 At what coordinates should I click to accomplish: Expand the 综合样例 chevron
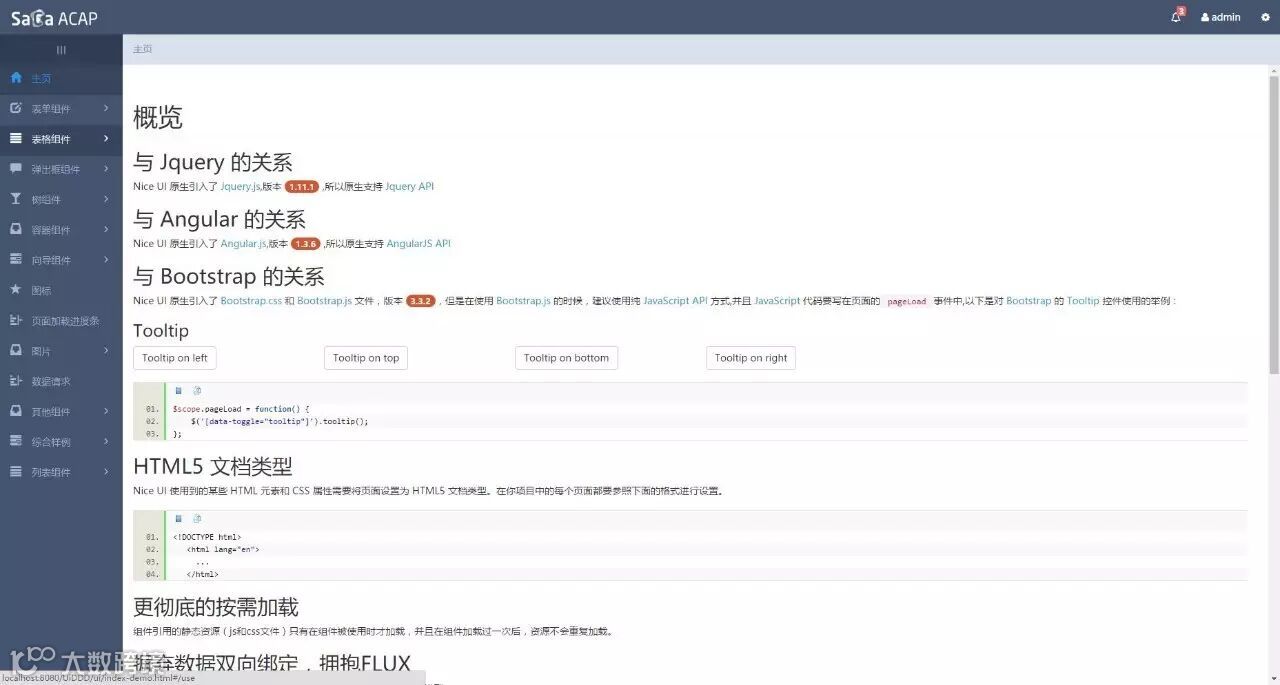tap(106, 441)
